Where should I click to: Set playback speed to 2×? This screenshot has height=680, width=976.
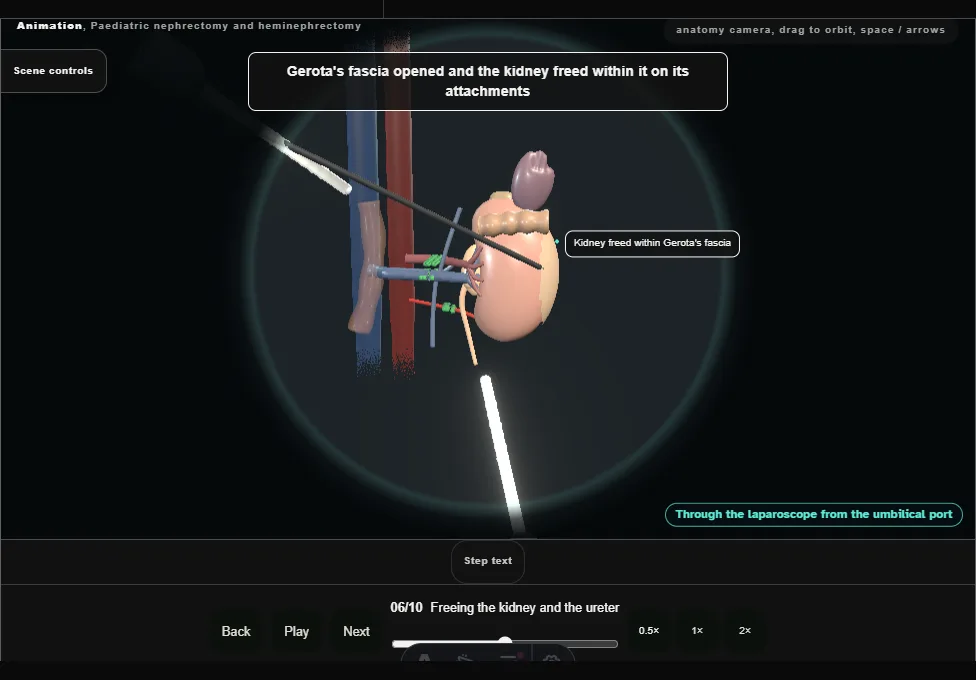tap(744, 631)
